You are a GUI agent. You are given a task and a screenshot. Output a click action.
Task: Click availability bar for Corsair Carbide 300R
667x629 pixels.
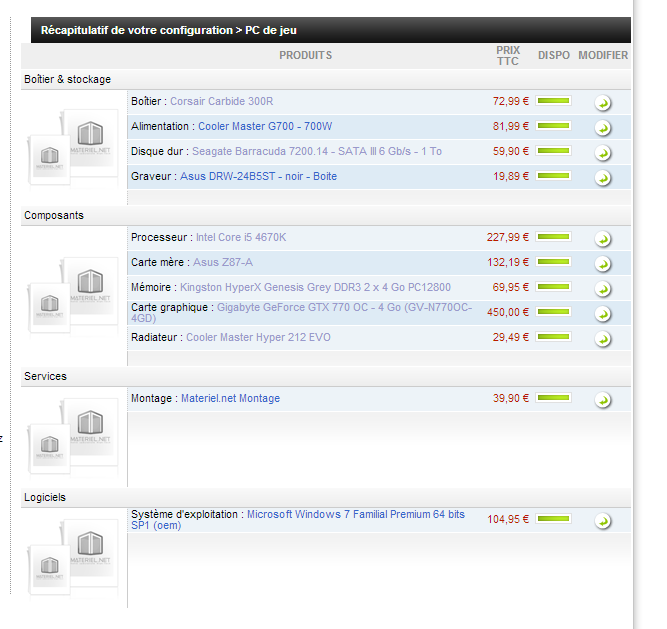pos(553,101)
